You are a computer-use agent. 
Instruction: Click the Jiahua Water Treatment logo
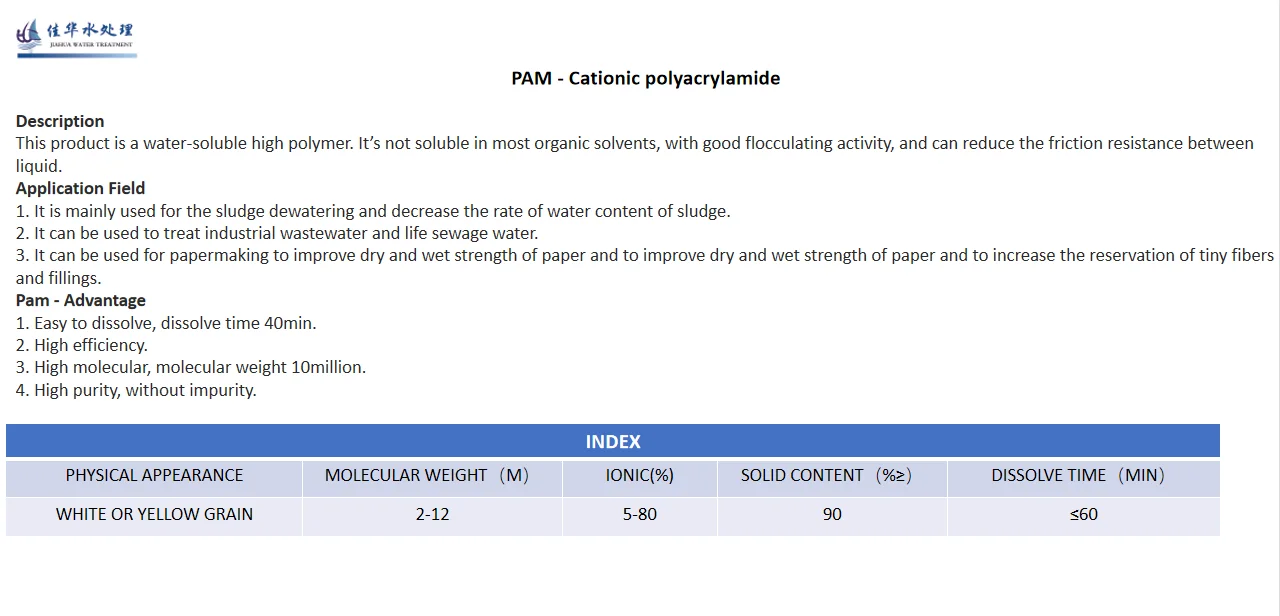75,36
